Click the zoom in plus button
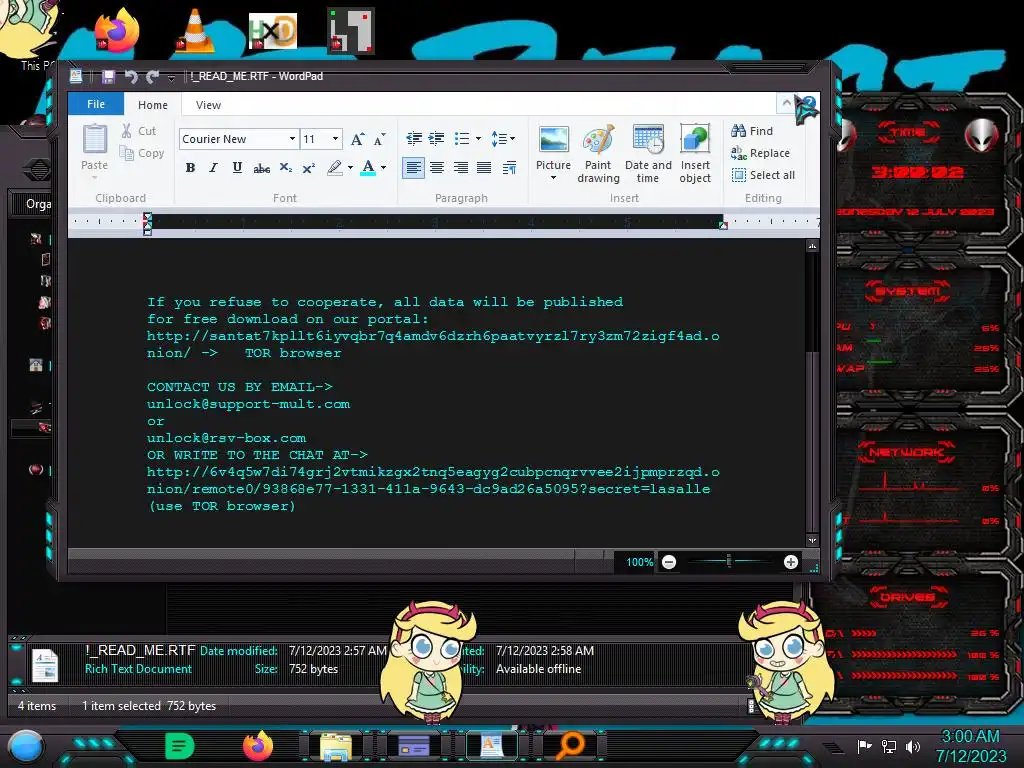The height and width of the screenshot is (768, 1024). [791, 562]
